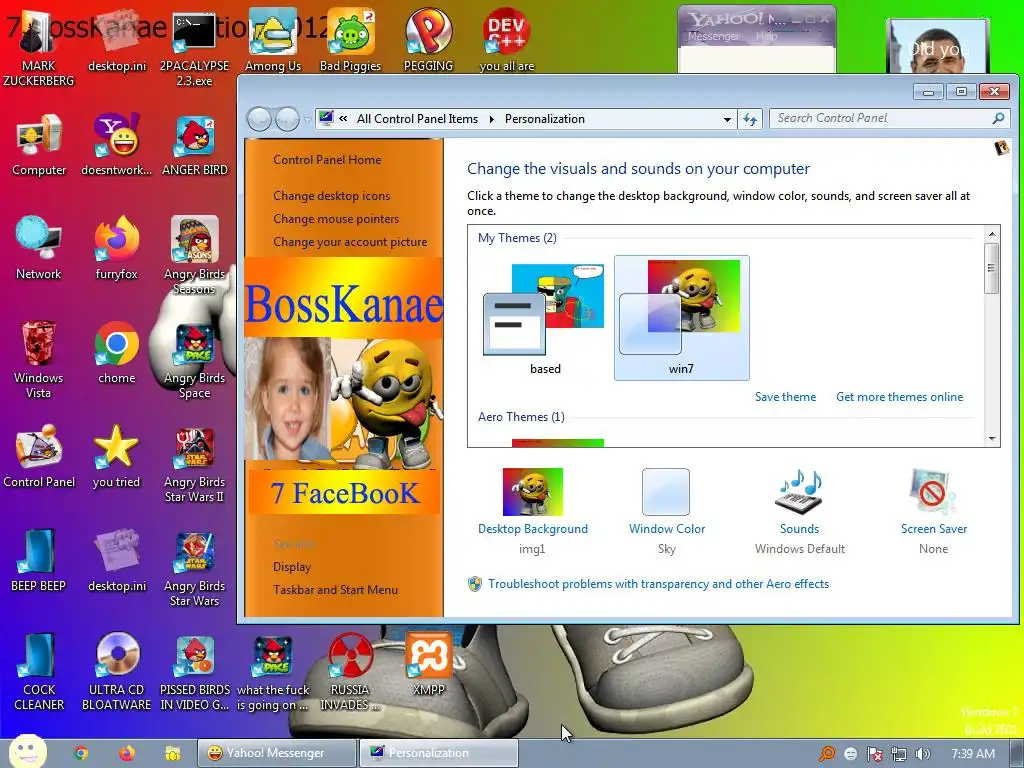Click Troubleshoot problems with transparency link
Image resolution: width=1024 pixels, height=768 pixels.
(x=658, y=584)
